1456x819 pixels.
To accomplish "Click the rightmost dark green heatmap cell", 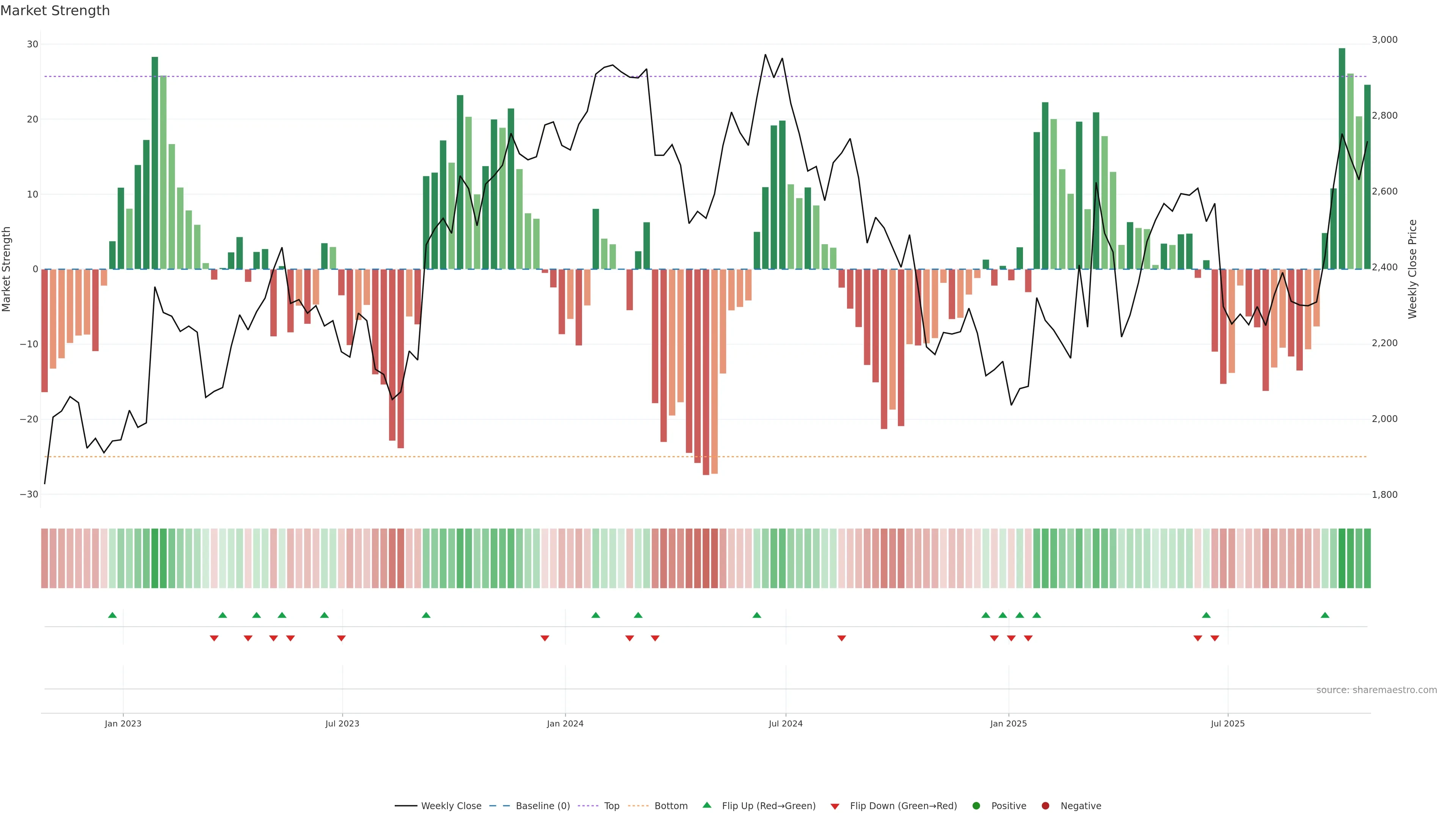I will pyautogui.click(x=1367, y=559).
